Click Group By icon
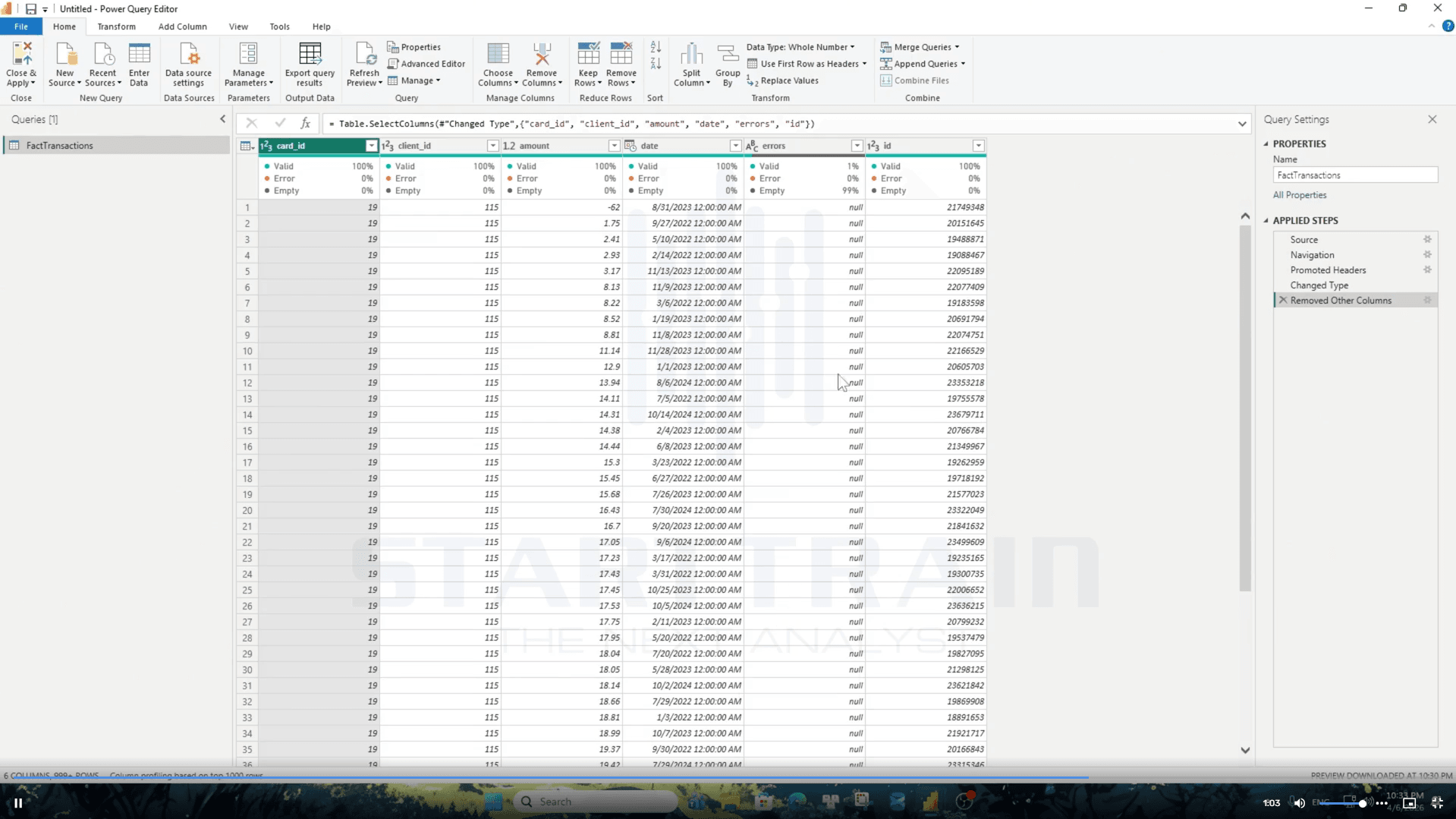The width and height of the screenshot is (1456, 819). coord(728,54)
